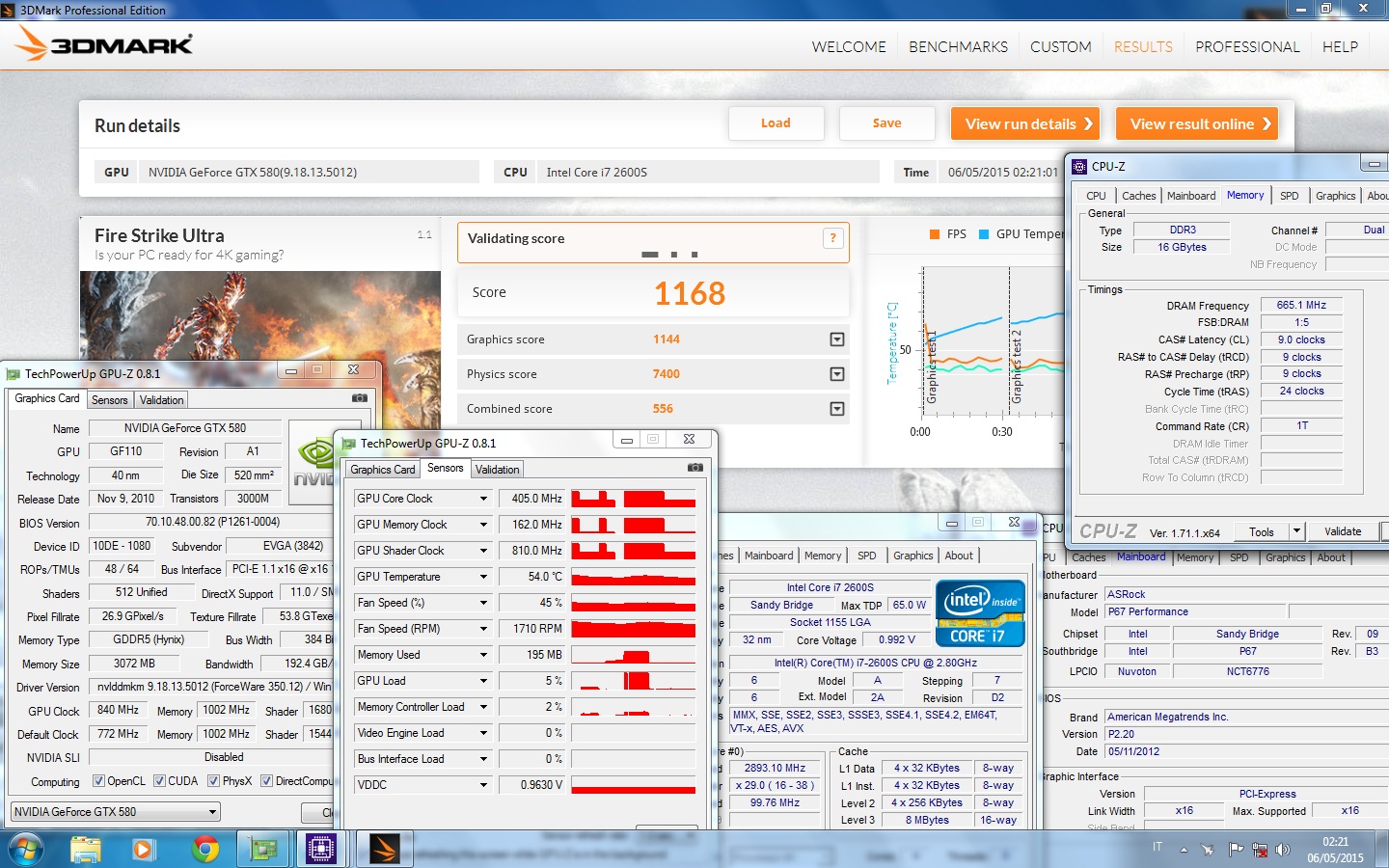
Task: Click the Tools button in CPU-Z
Action: (x=1261, y=531)
